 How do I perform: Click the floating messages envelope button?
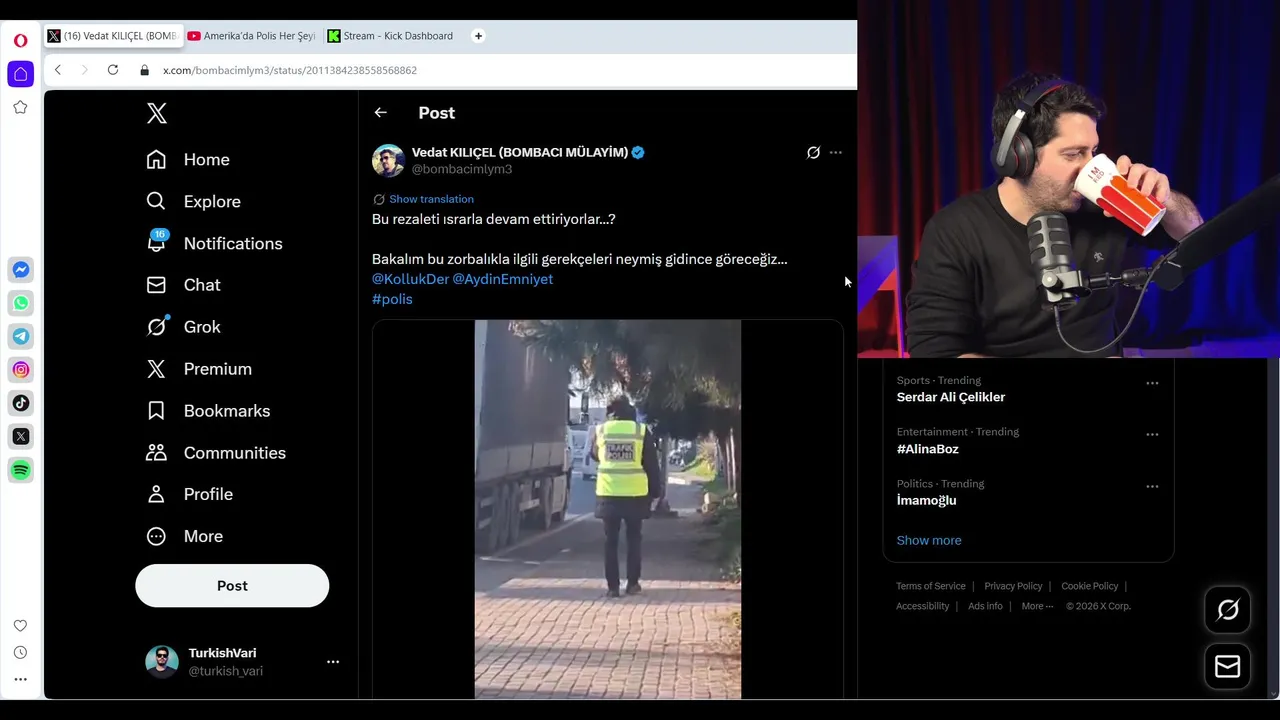[x=1227, y=667]
